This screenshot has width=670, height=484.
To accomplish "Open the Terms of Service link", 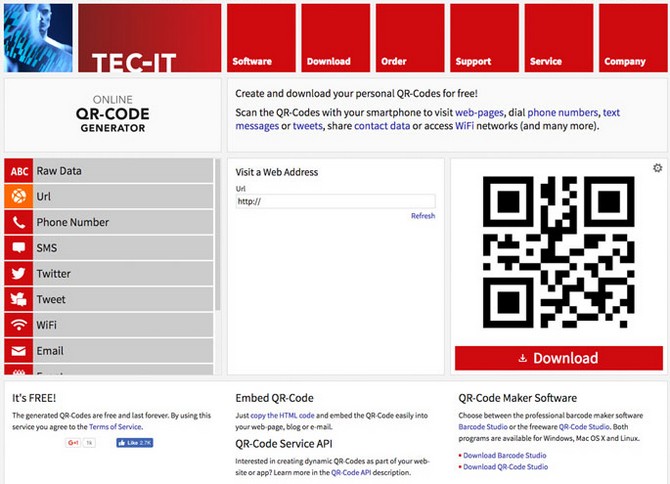I will click(115, 427).
